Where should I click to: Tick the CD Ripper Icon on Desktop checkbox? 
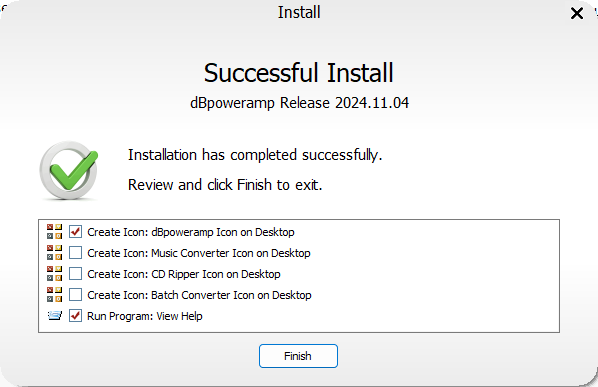76,273
